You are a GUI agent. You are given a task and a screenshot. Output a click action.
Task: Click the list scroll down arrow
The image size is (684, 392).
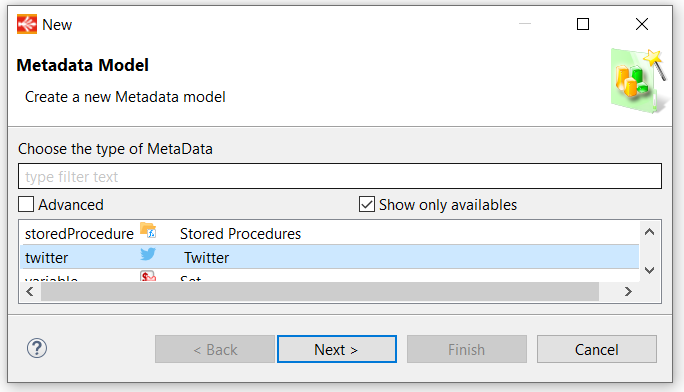point(650,270)
